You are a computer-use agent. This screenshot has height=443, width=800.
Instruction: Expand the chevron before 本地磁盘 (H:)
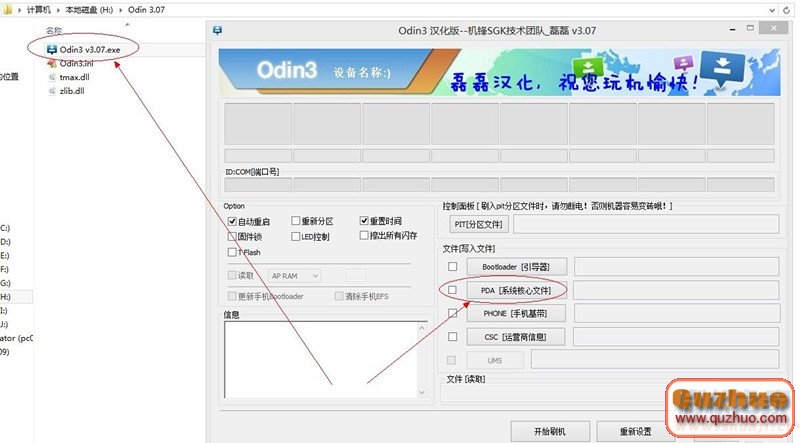tap(58, 10)
